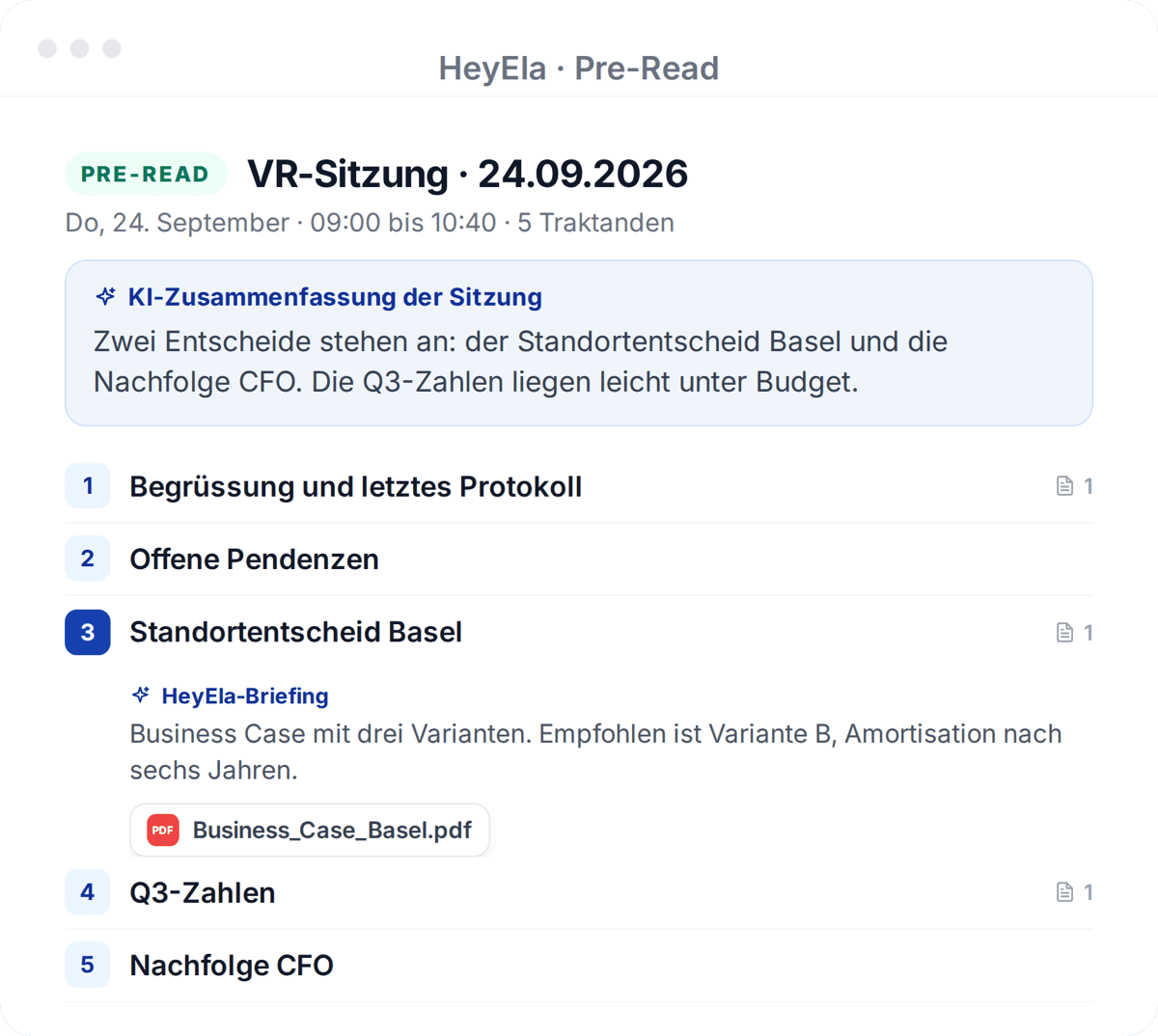1158x1036 pixels.
Task: Select the highlighted agenda number badge 3
Action: [88, 632]
